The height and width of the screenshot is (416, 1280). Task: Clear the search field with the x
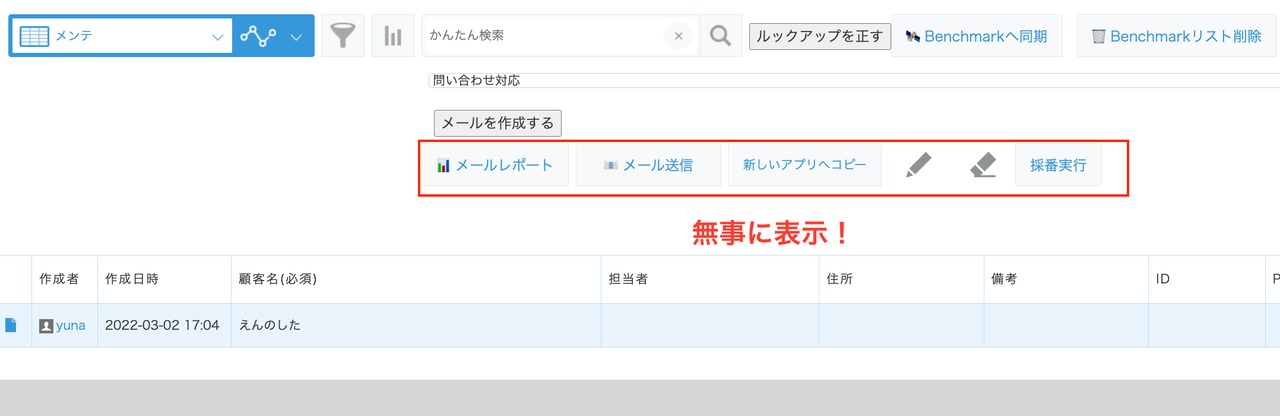(678, 36)
